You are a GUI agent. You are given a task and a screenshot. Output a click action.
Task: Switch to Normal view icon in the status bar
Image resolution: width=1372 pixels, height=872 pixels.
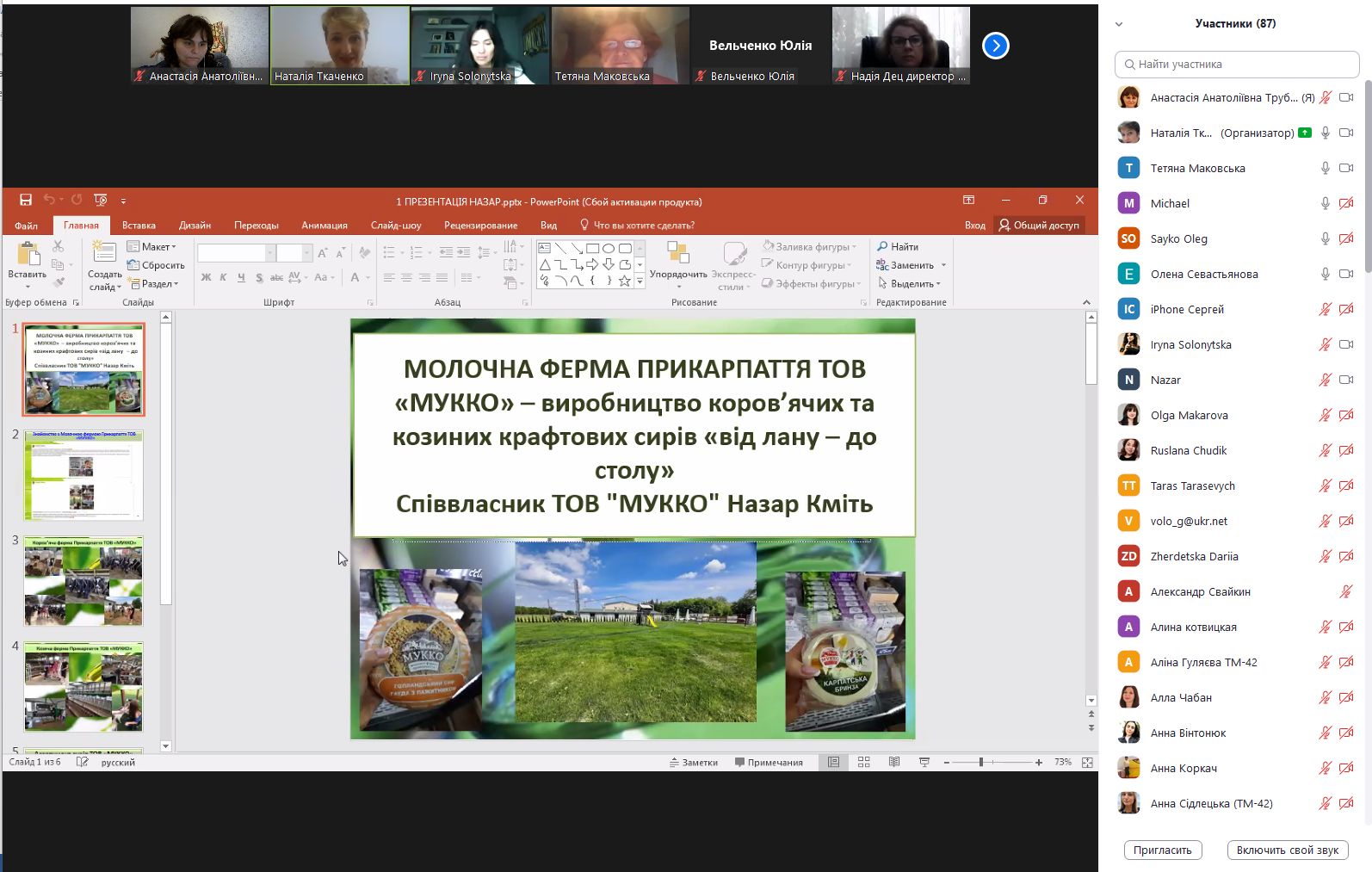coord(833,762)
